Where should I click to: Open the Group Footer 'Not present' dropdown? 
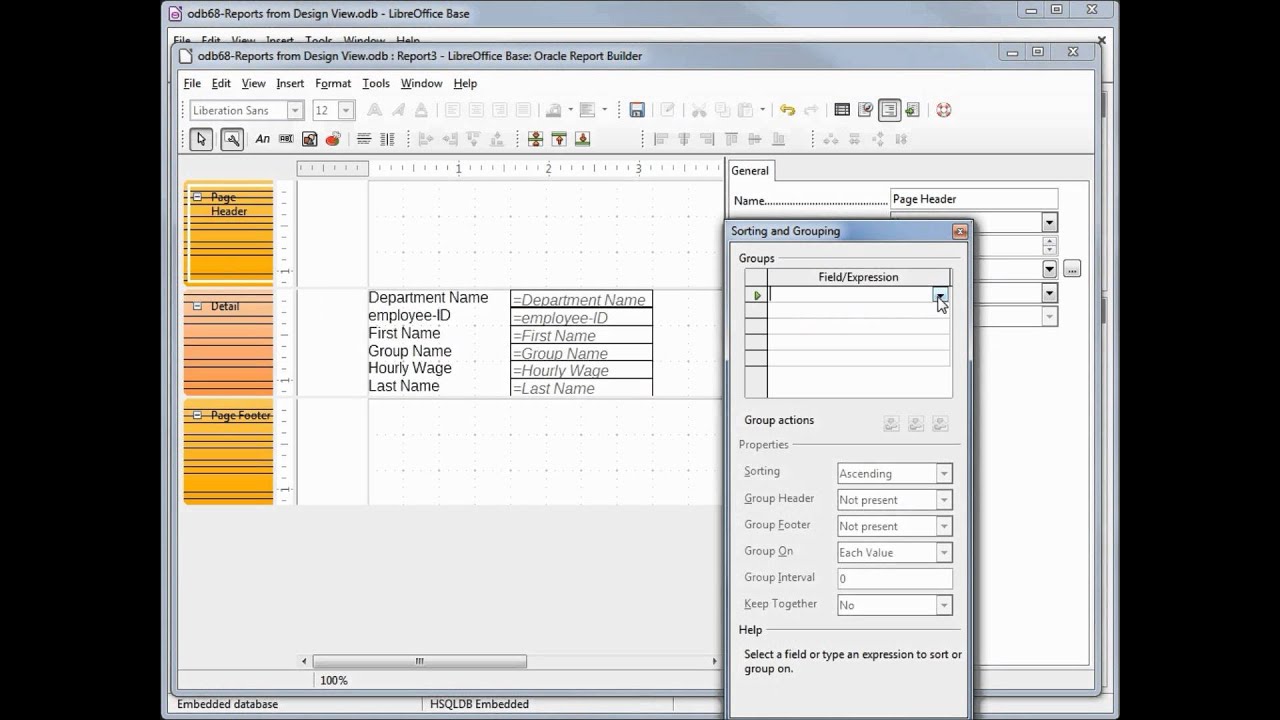(943, 526)
